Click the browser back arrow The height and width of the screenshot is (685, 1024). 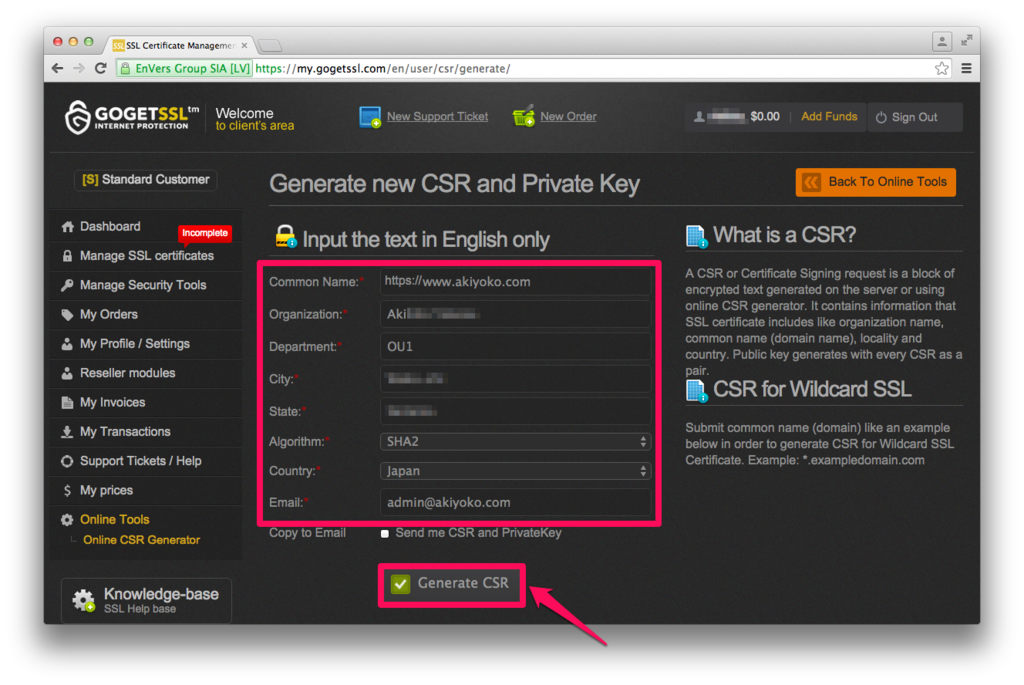57,68
